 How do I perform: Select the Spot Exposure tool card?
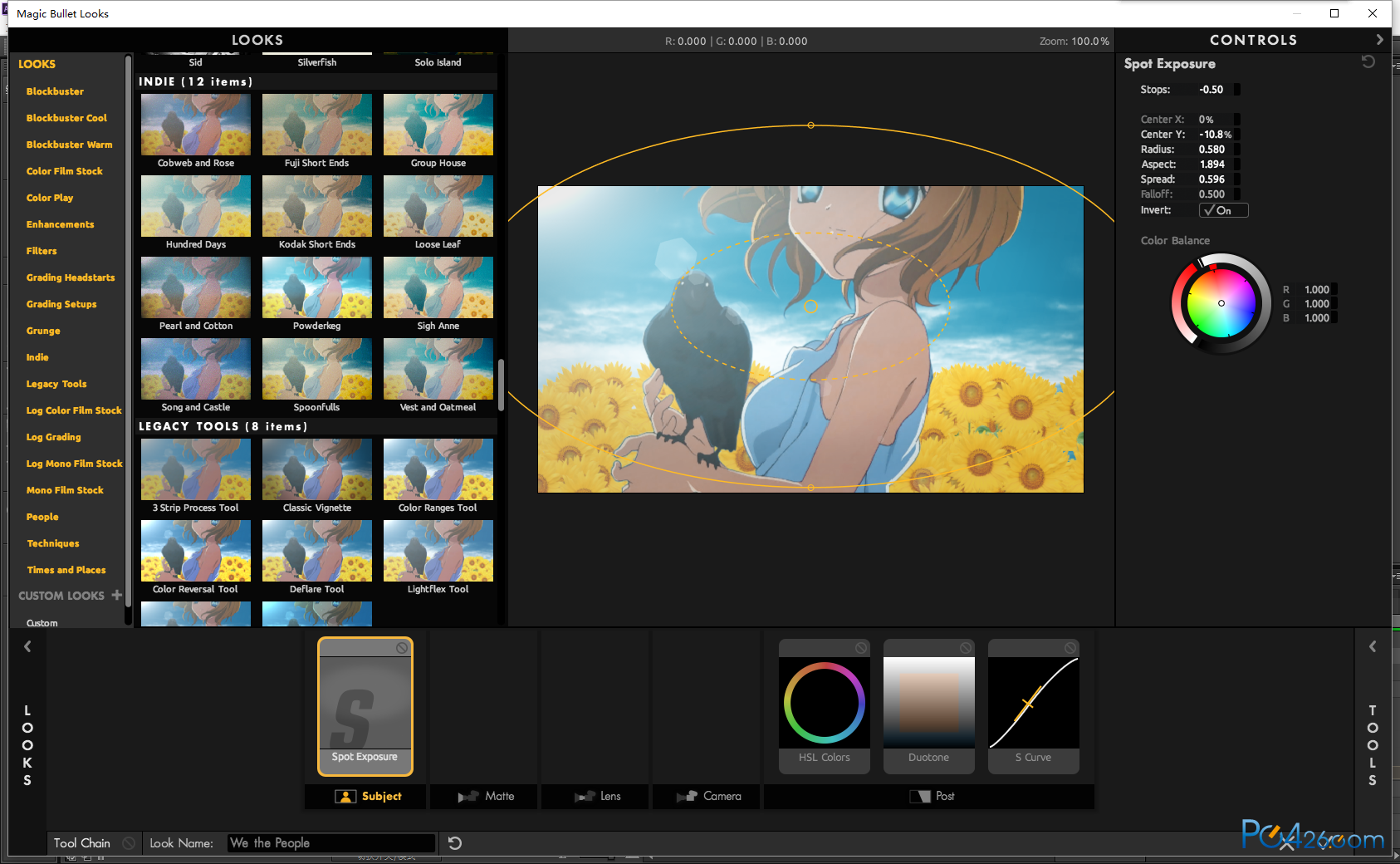[x=365, y=706]
